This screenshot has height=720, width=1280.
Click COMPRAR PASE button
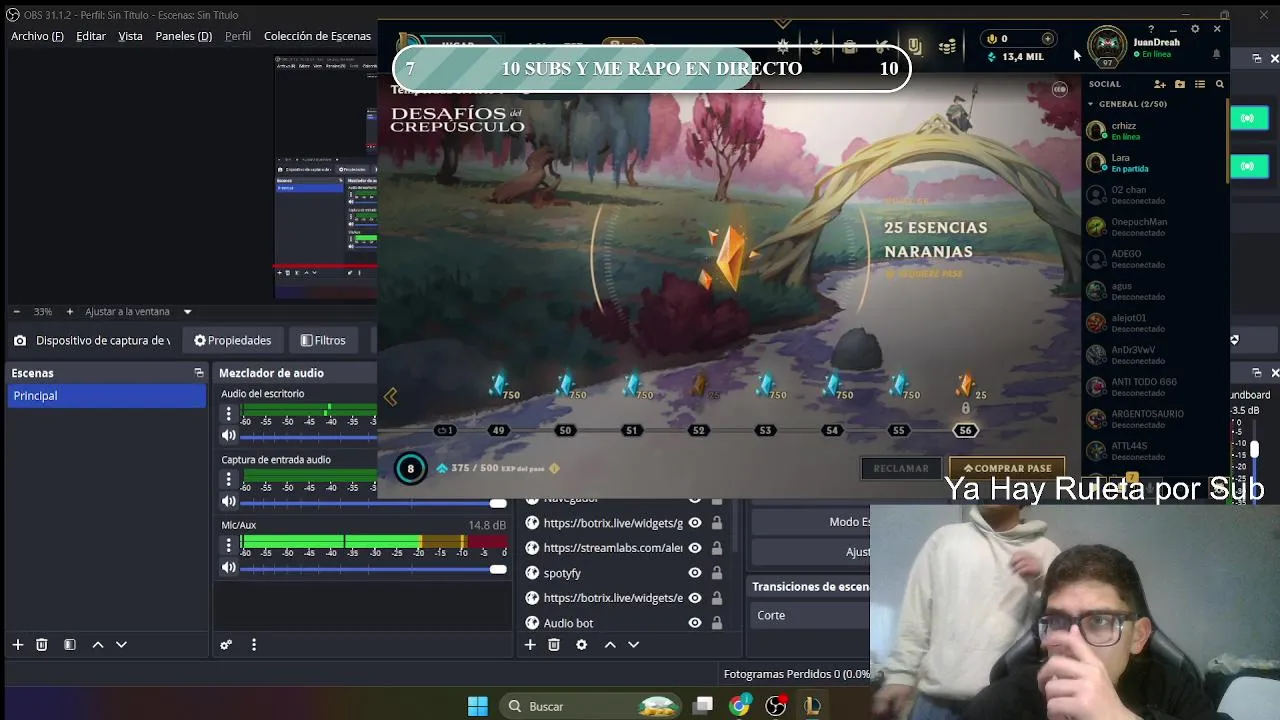pyautogui.click(x=1007, y=468)
